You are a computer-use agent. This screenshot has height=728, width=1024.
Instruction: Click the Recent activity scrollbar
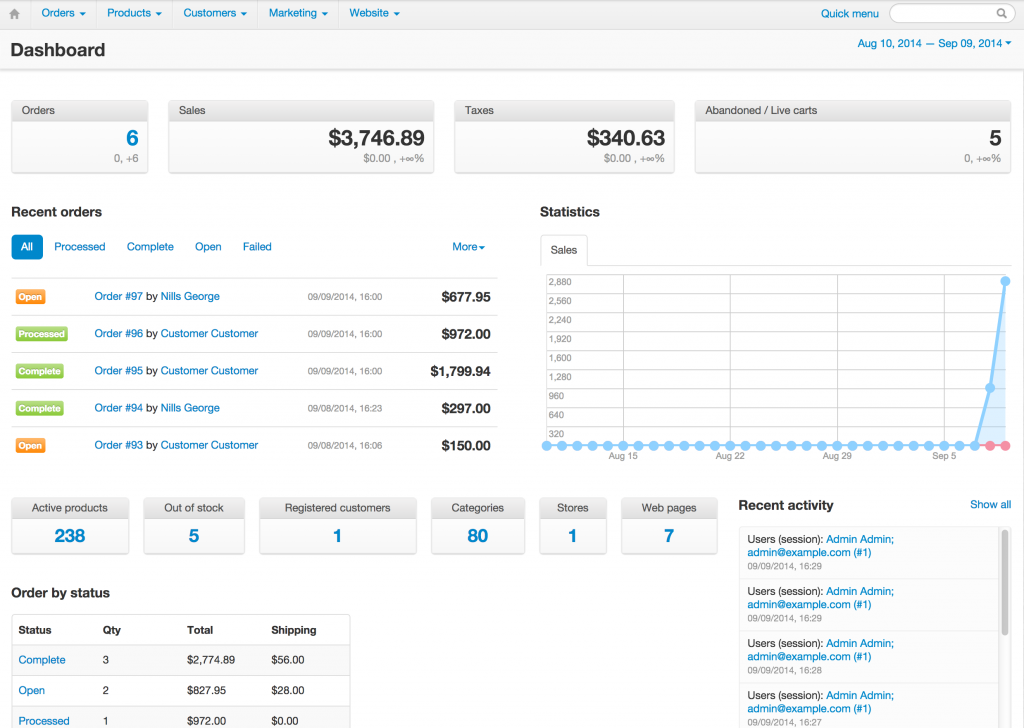pyautogui.click(x=1004, y=582)
